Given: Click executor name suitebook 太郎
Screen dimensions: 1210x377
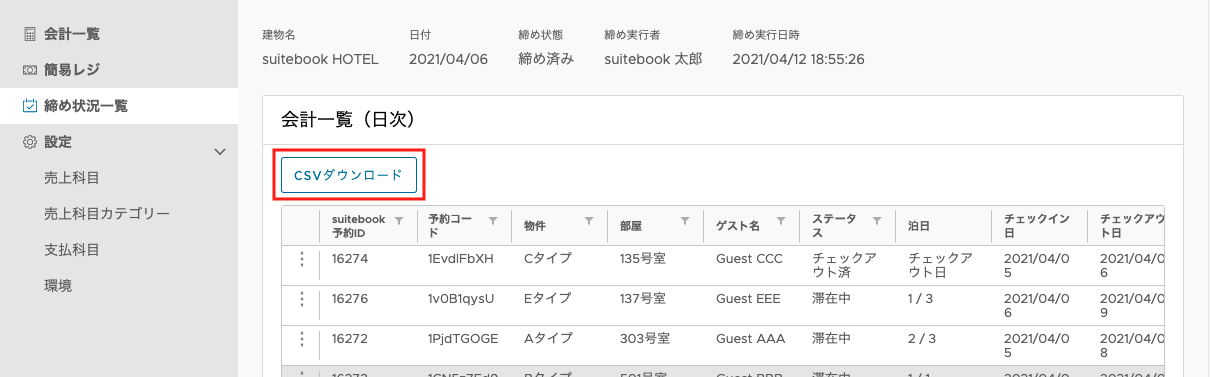Looking at the screenshot, I should [x=654, y=59].
